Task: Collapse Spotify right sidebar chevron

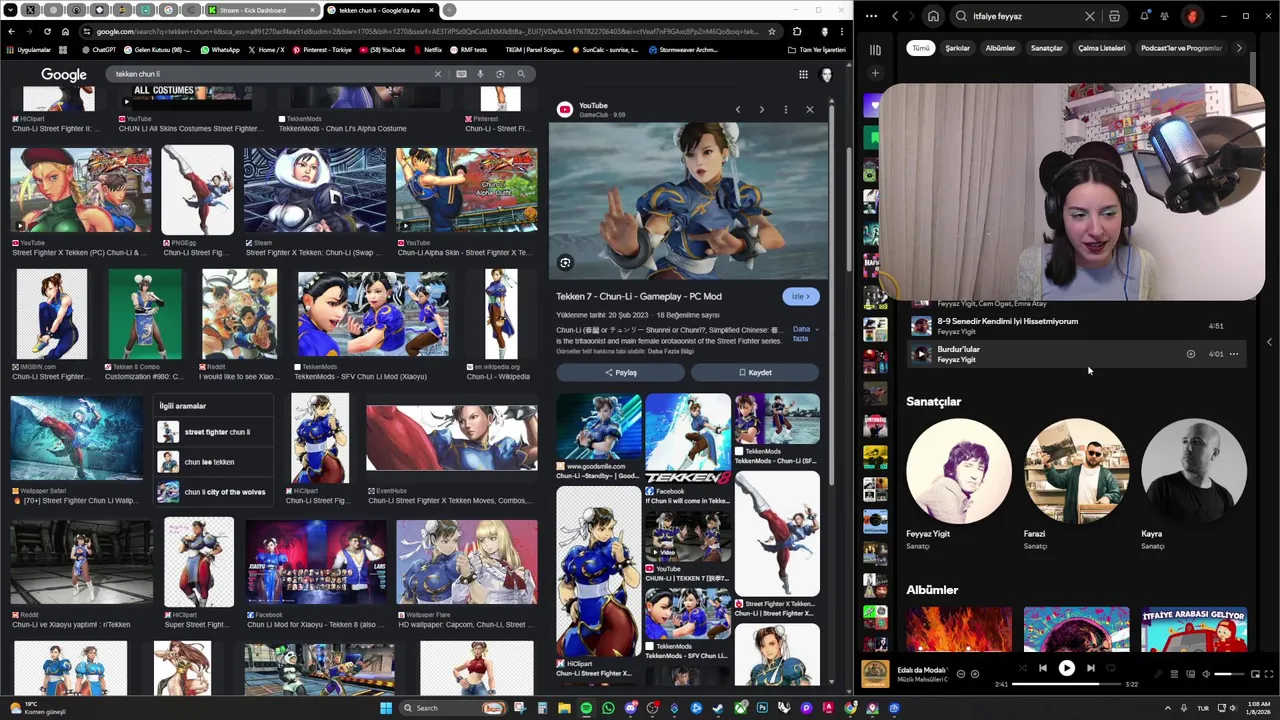Action: coord(1269,342)
